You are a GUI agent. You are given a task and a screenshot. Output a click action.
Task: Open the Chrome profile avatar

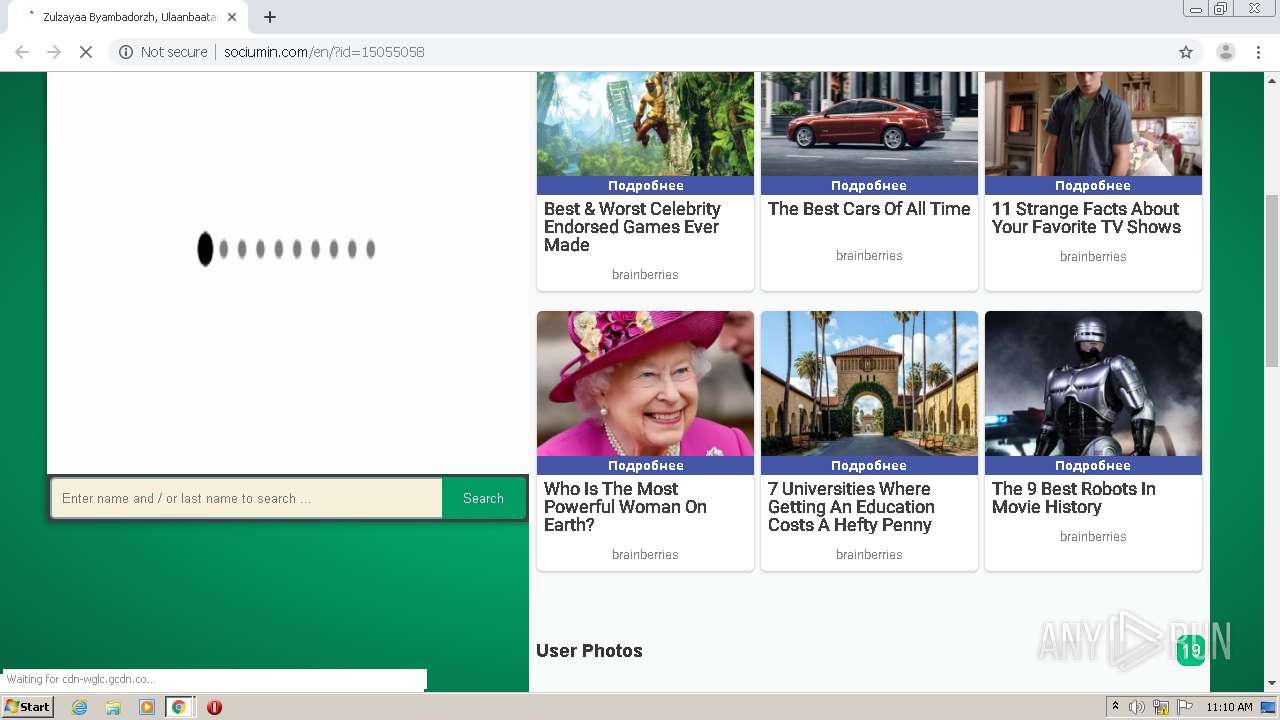click(x=1225, y=52)
